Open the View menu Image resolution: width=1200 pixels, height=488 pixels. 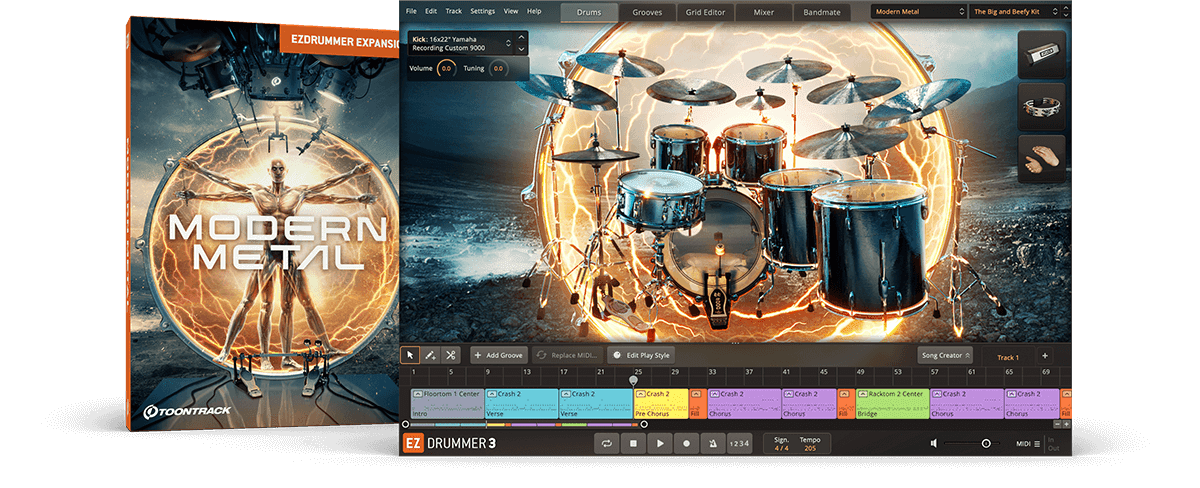(511, 11)
